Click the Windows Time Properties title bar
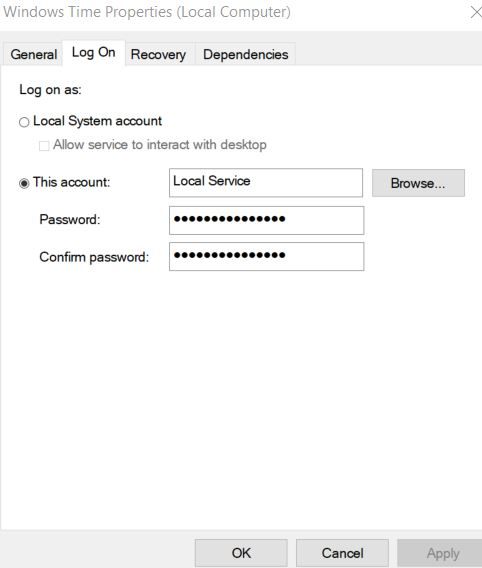 [x=147, y=12]
